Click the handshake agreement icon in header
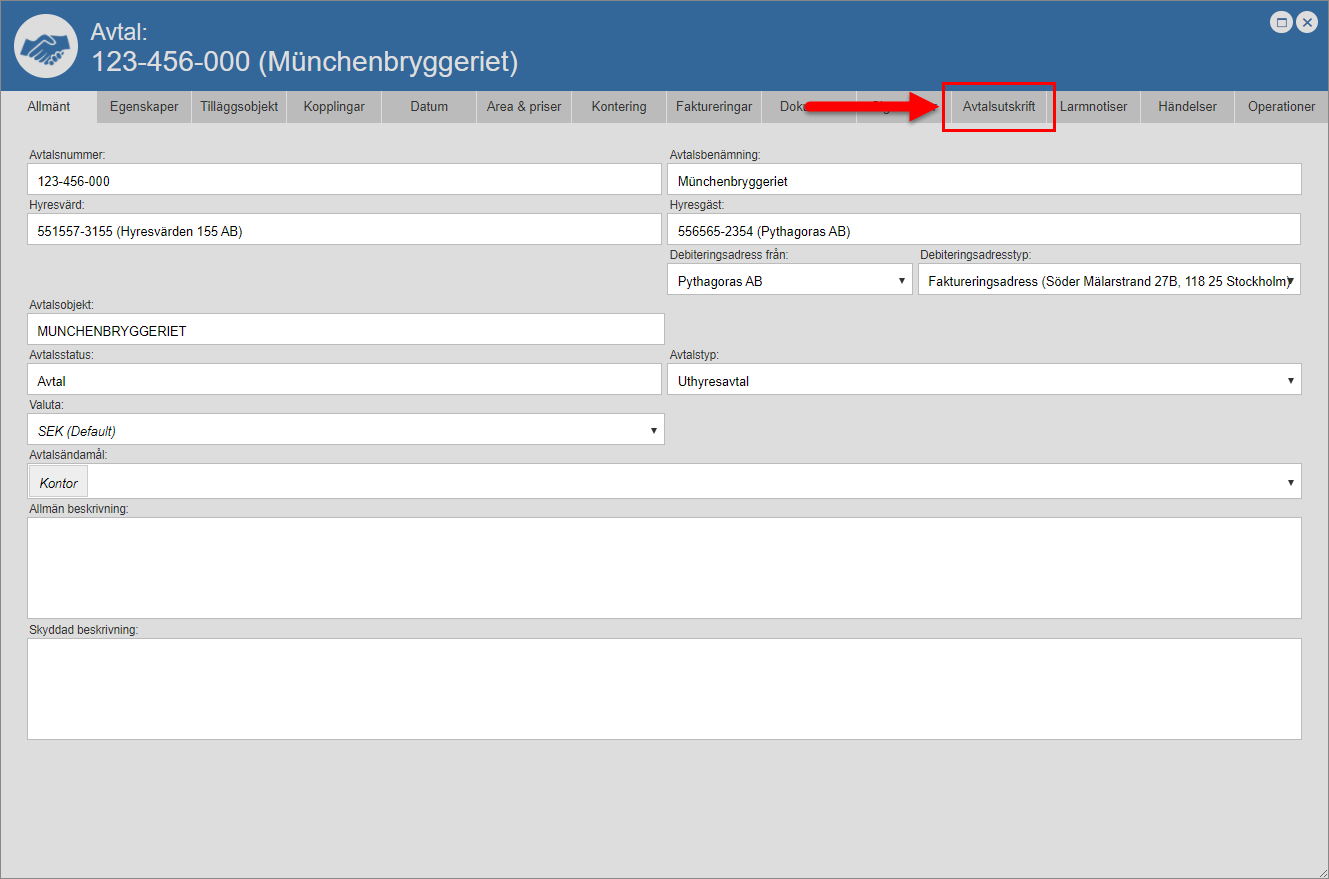 pyautogui.click(x=46, y=47)
